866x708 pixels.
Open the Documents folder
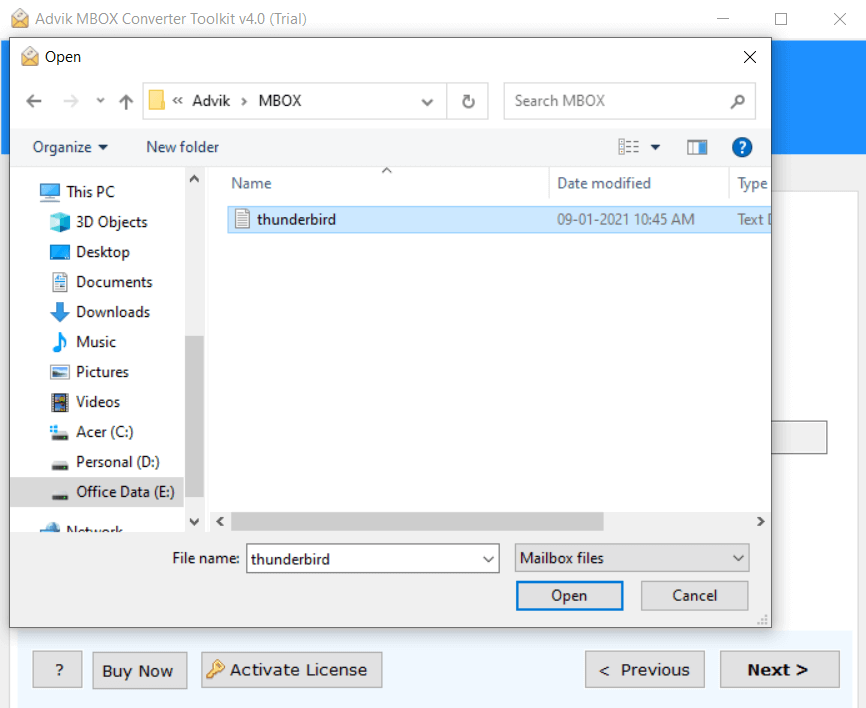point(101,282)
